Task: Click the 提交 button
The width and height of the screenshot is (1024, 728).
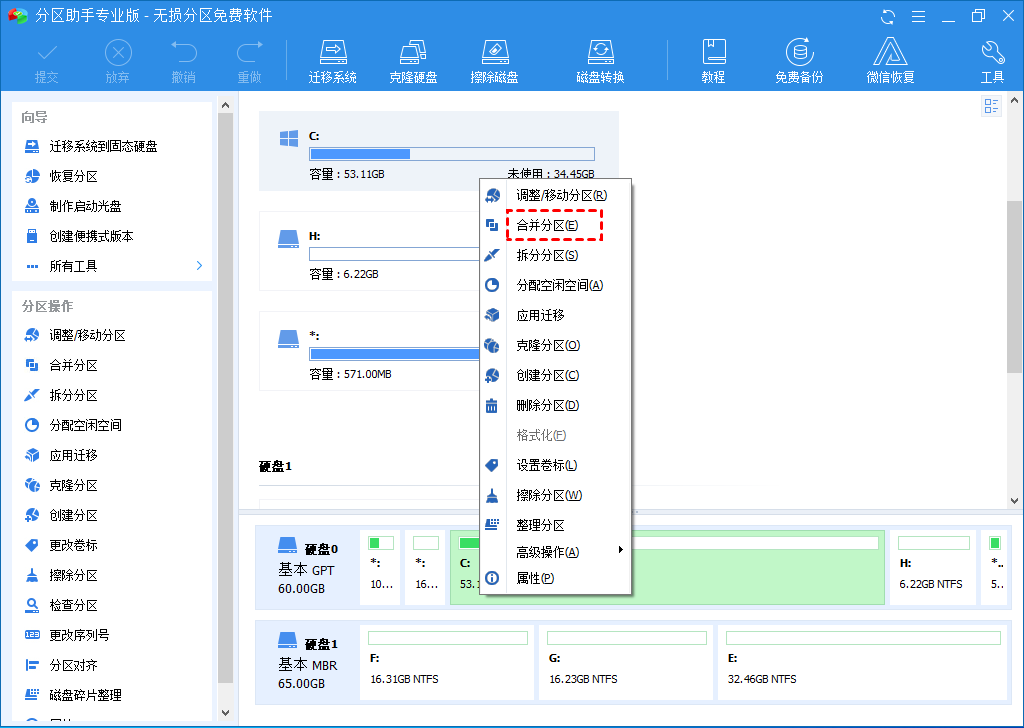Action: click(46, 58)
